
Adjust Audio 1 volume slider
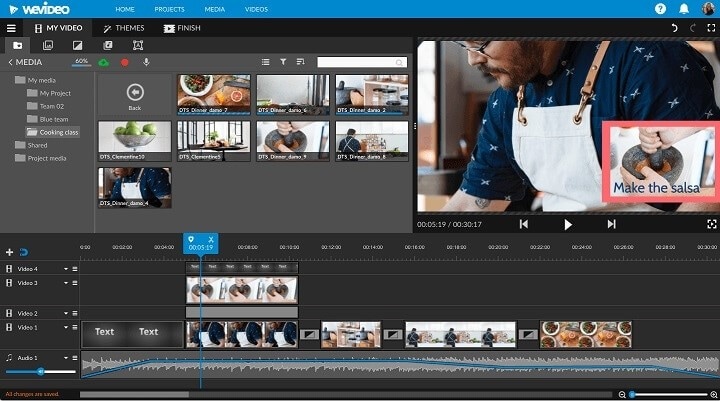pos(40,371)
